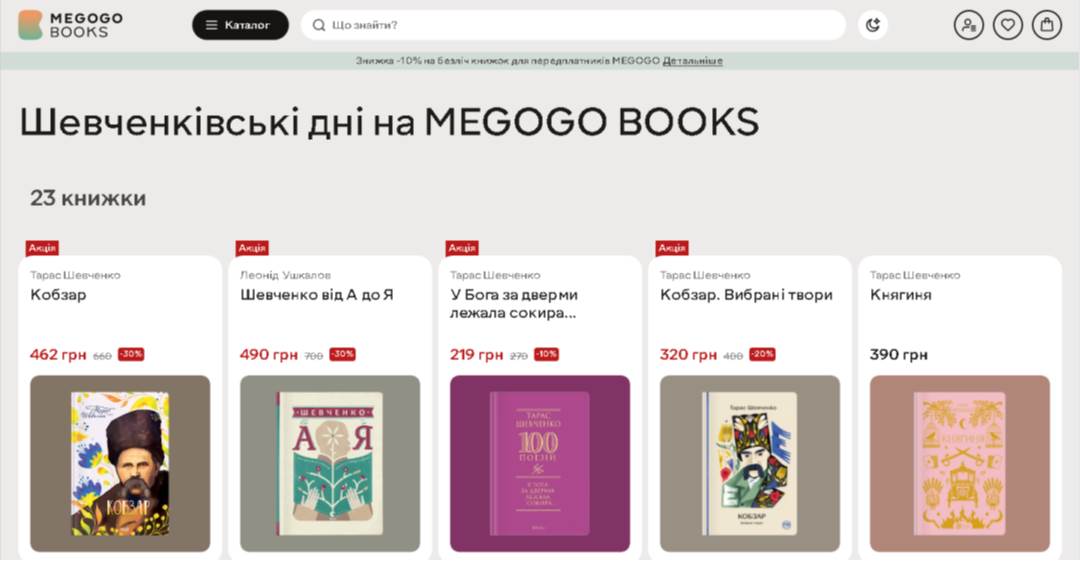1080x561 pixels.
Task: Open the user account icon
Action: [968, 25]
